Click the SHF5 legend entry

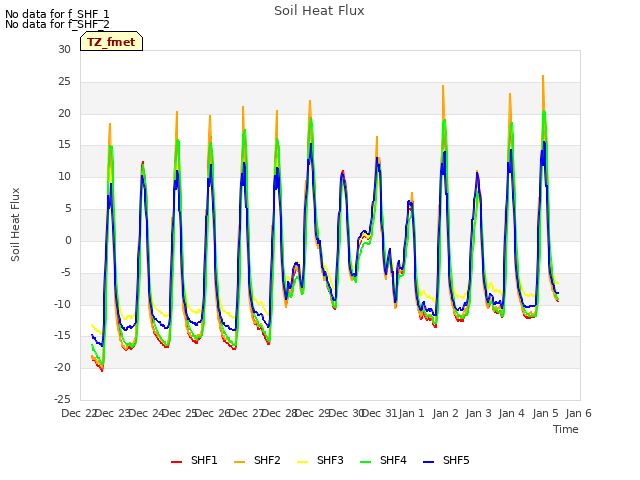(447, 460)
